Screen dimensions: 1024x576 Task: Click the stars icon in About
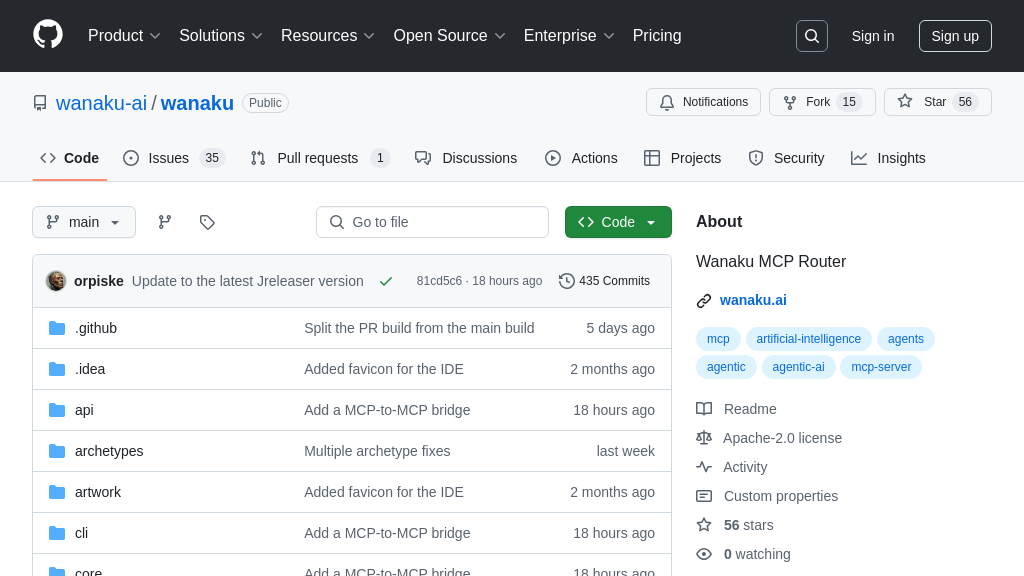[x=704, y=525]
